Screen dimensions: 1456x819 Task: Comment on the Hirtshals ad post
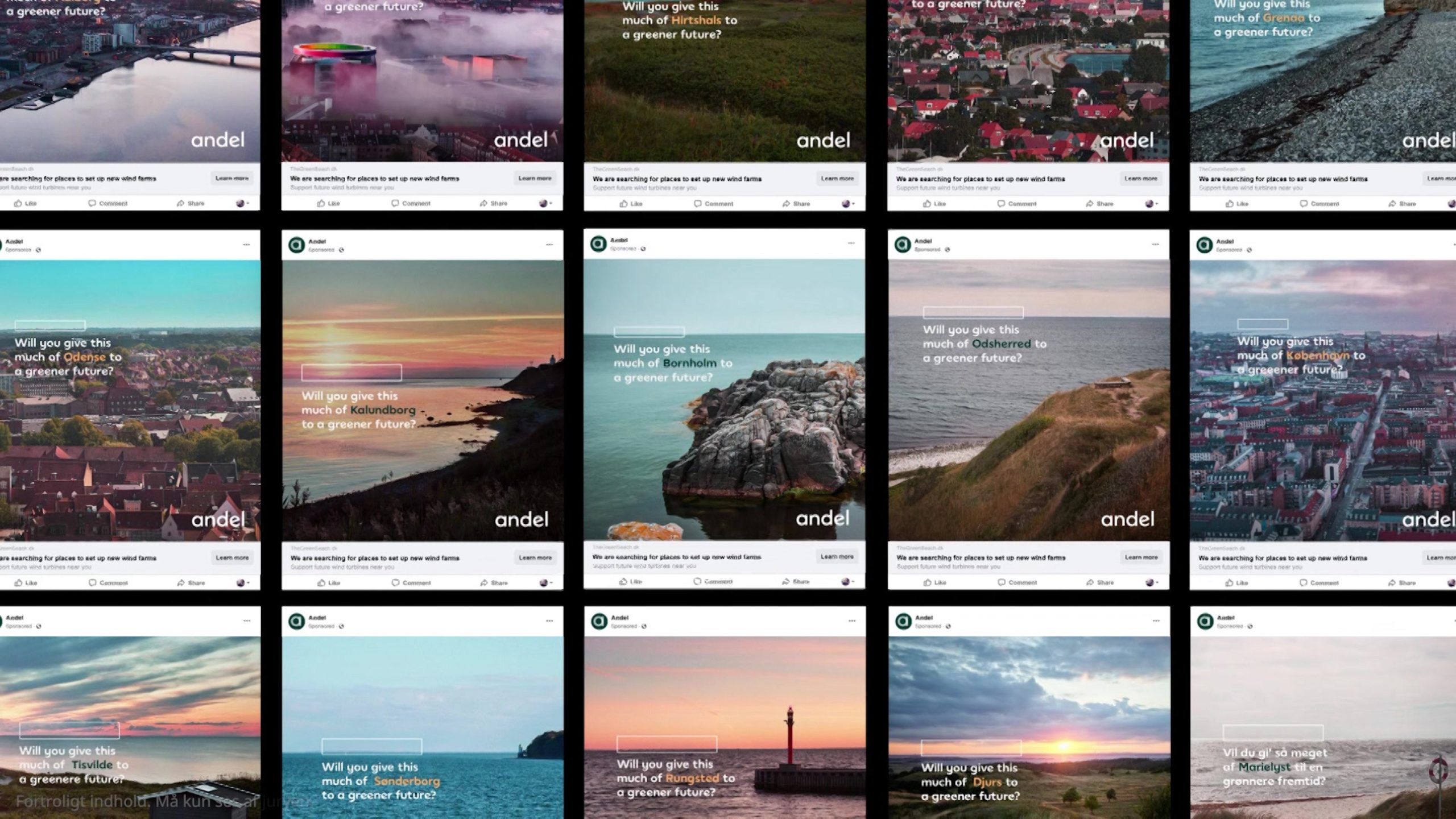point(713,204)
